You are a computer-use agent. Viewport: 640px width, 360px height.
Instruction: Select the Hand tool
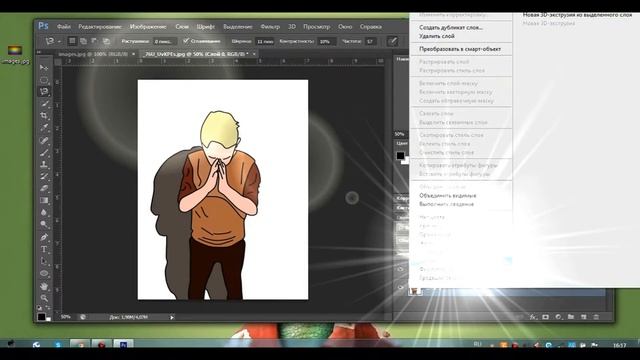pyautogui.click(x=44, y=286)
